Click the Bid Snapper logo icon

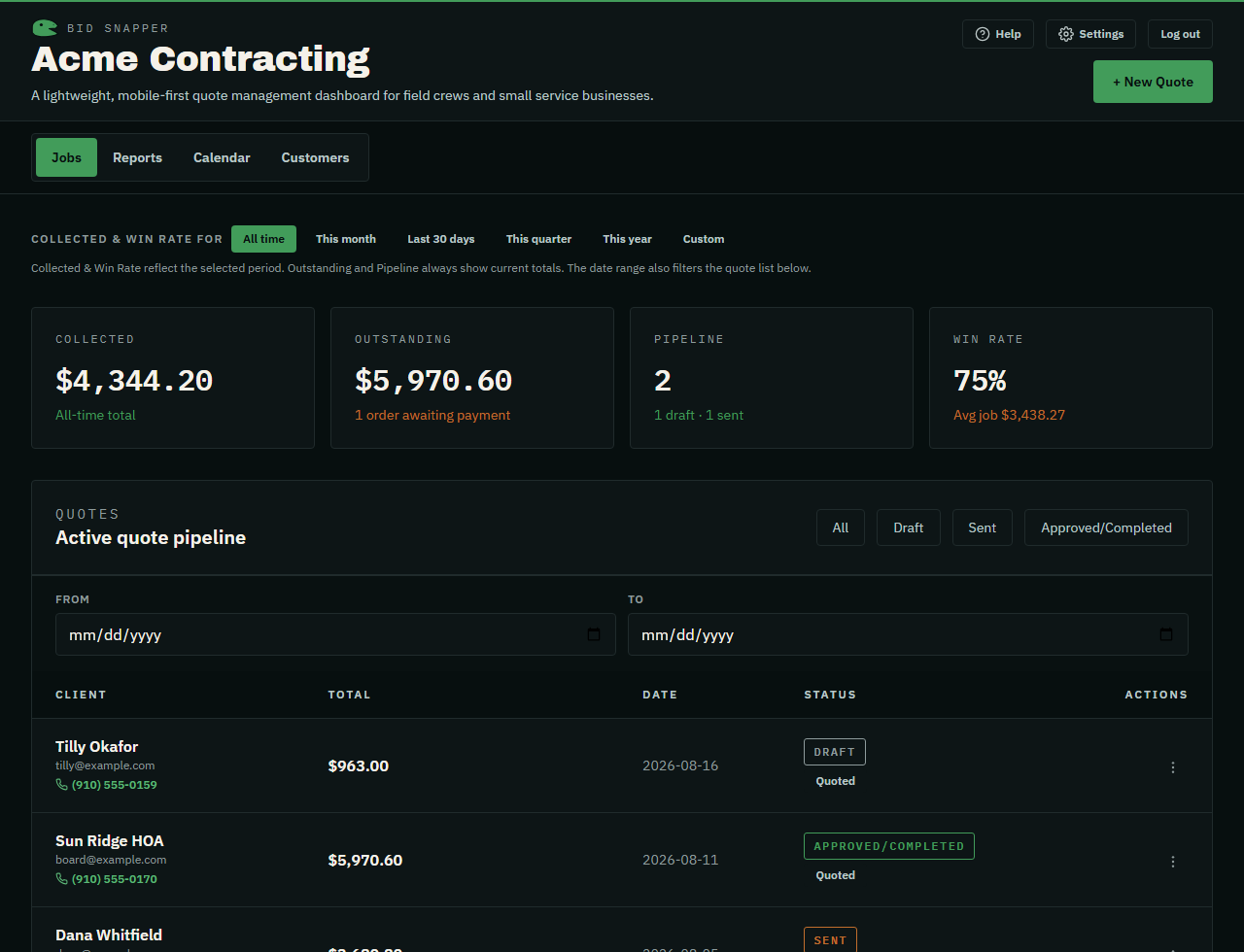[x=45, y=28]
